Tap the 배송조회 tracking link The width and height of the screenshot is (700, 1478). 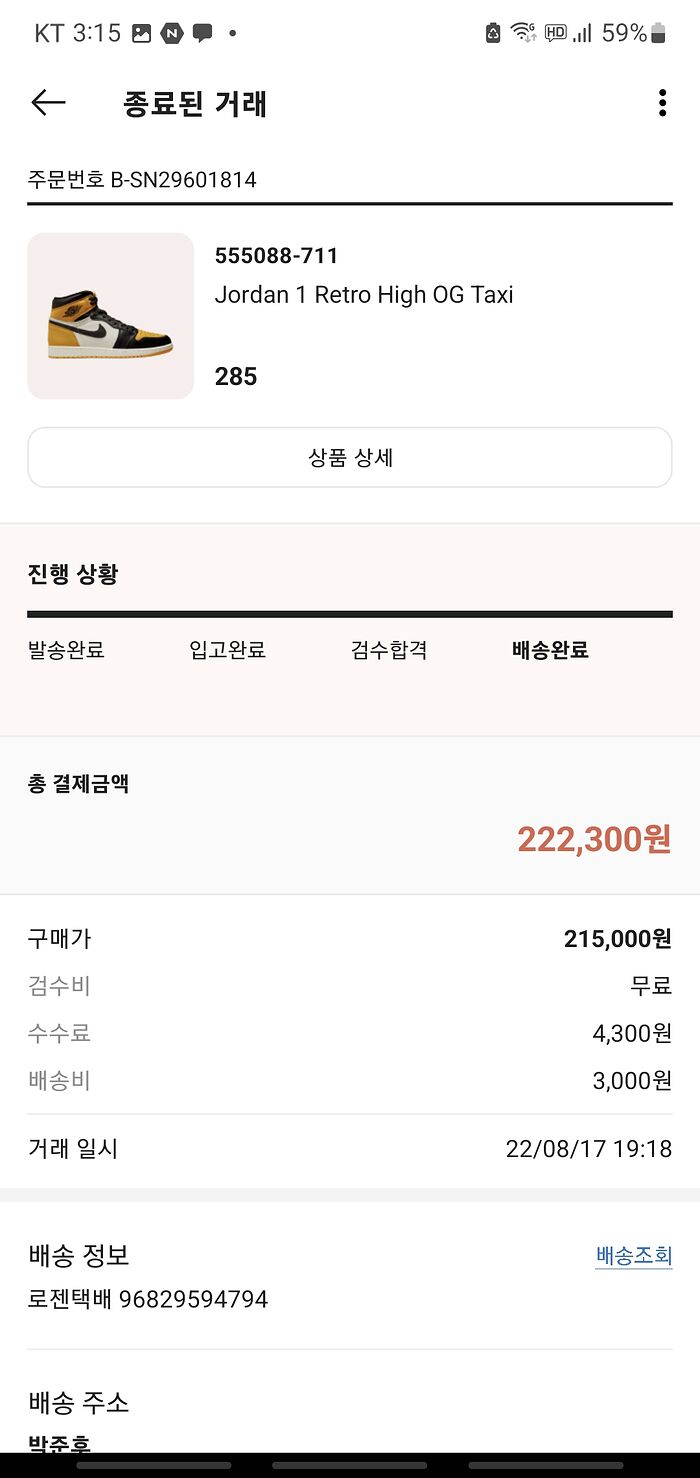pos(633,1256)
